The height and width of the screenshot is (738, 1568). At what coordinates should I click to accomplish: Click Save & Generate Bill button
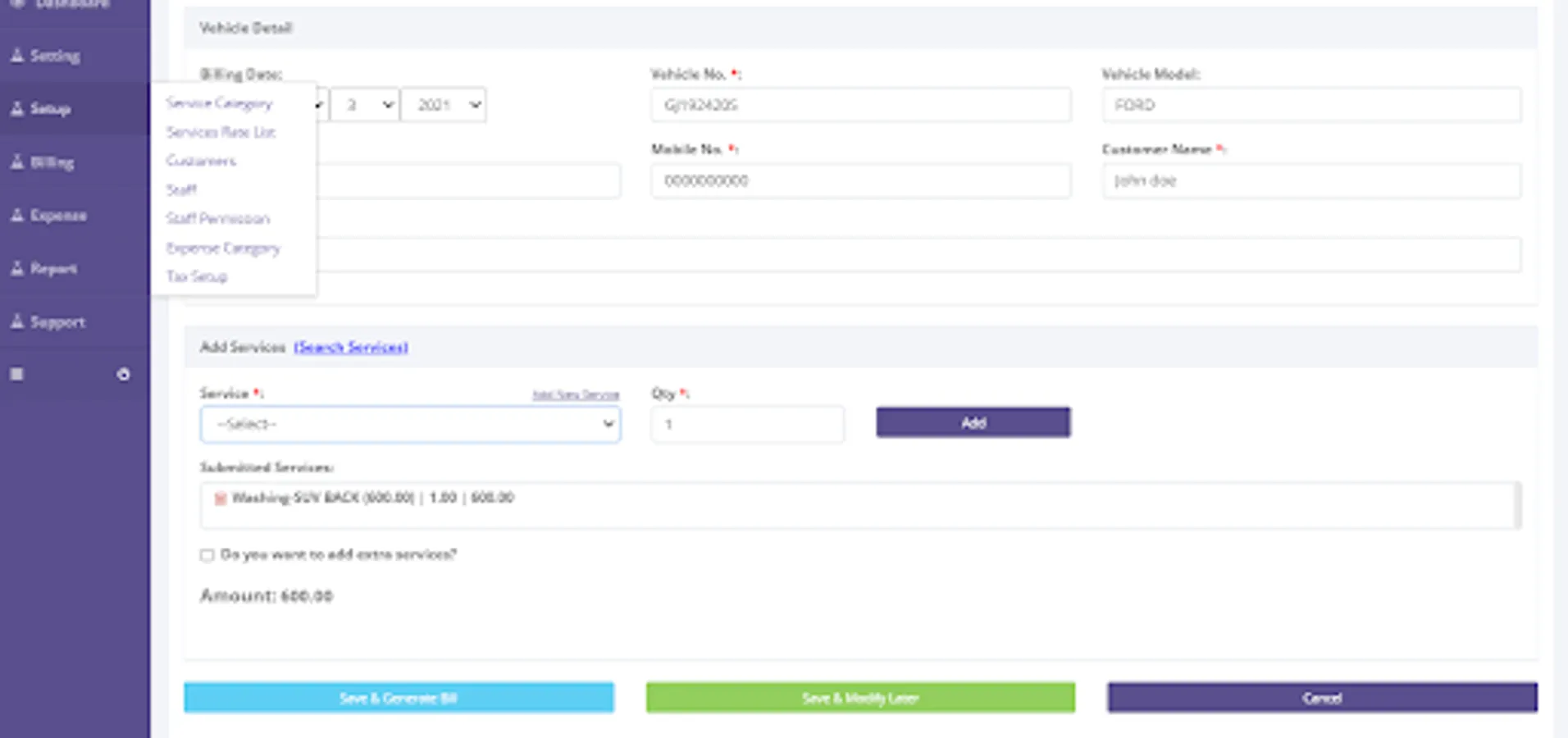click(399, 698)
